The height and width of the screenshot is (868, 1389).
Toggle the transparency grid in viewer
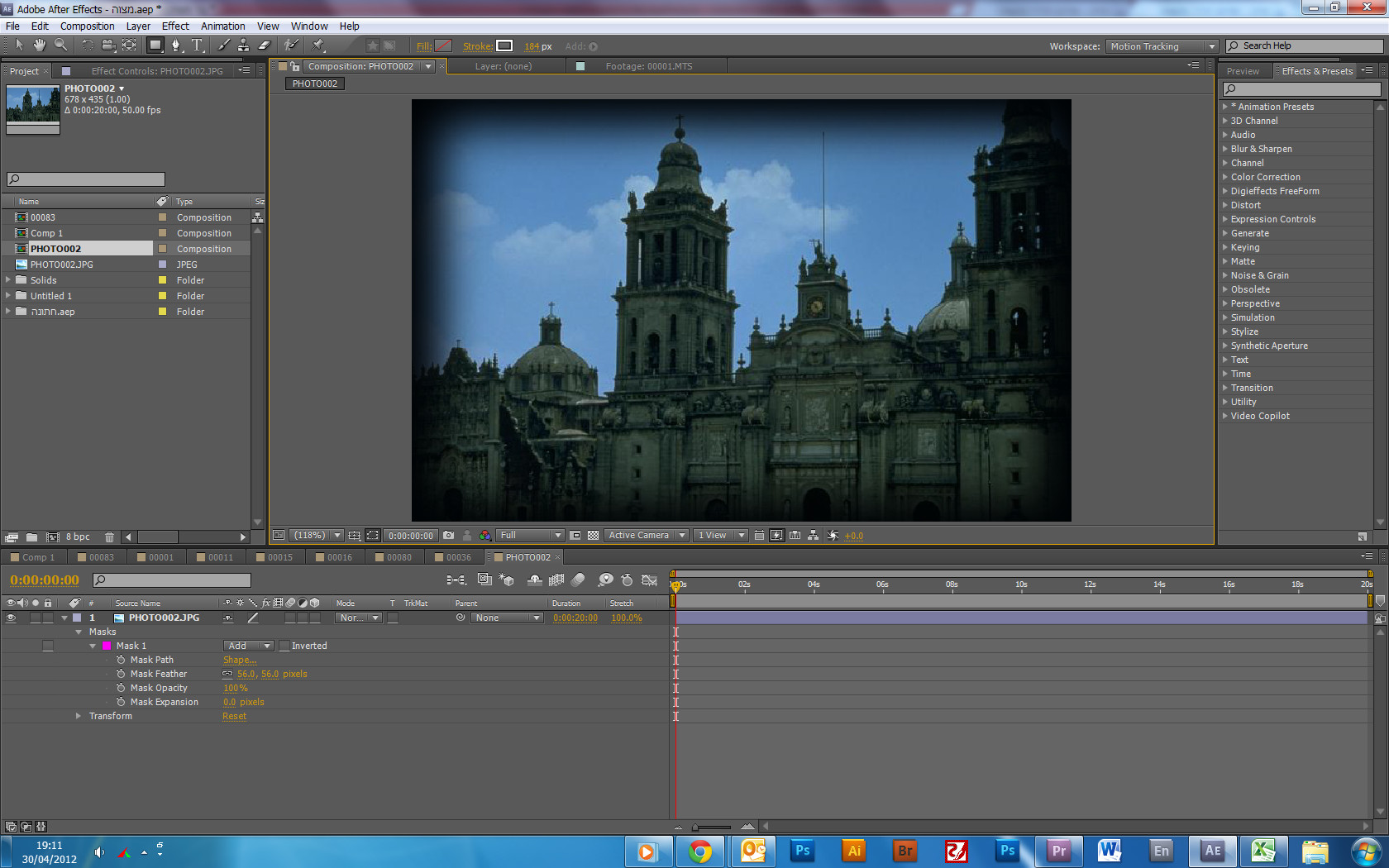point(593,536)
